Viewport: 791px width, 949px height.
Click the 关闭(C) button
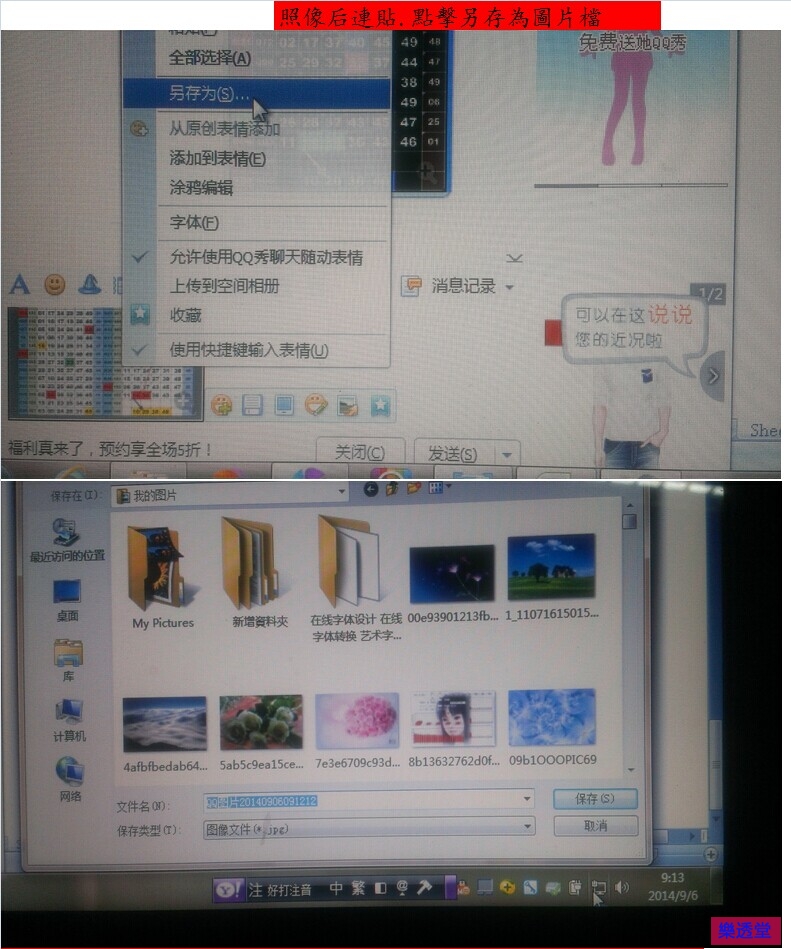coord(360,453)
